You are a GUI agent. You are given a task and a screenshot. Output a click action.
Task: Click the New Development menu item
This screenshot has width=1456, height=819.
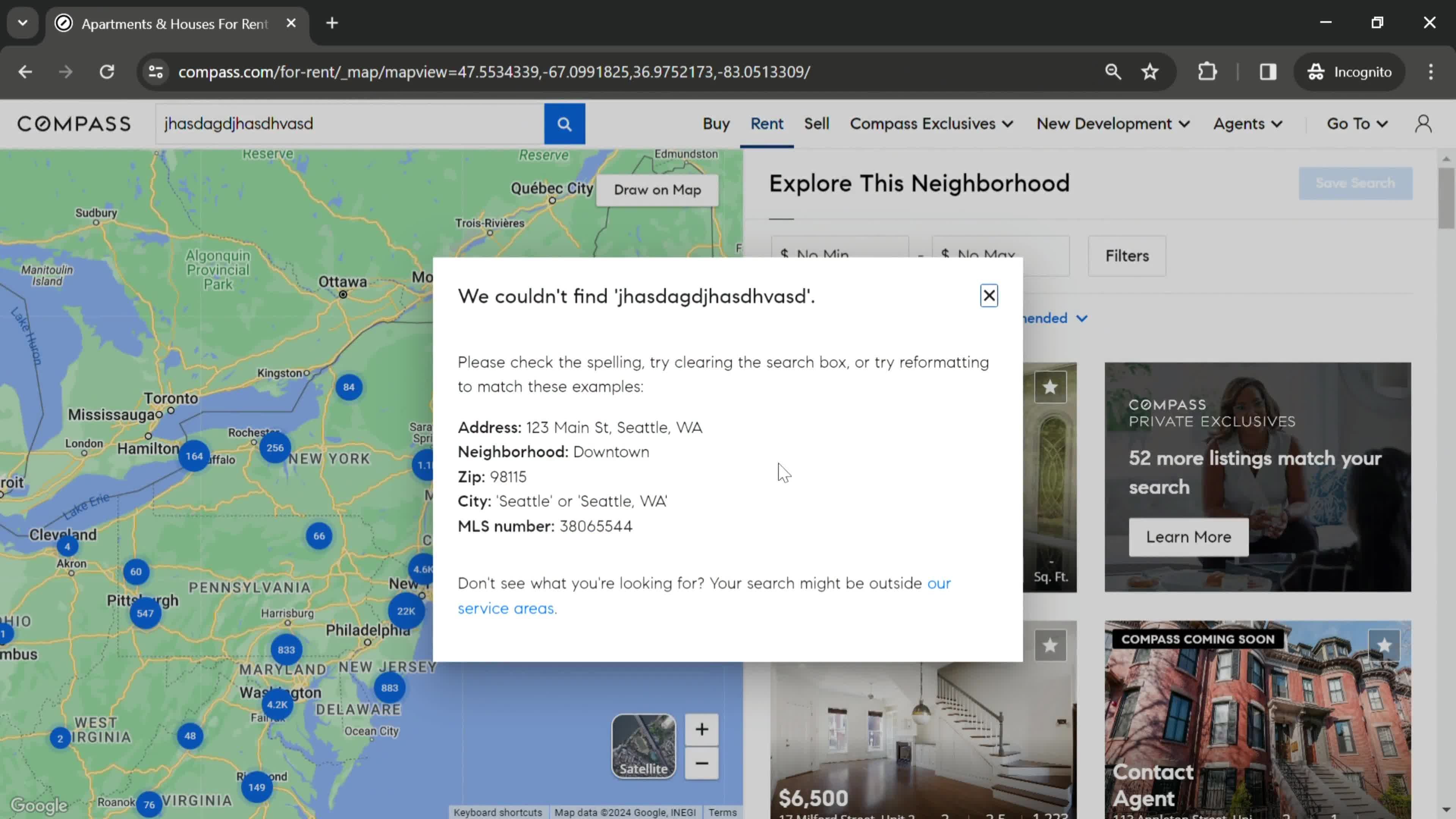coord(1113,123)
